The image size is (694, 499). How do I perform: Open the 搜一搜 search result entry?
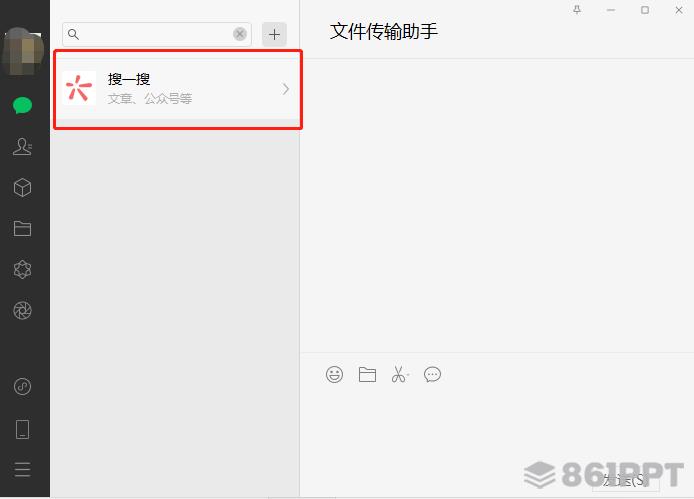[x=177, y=89]
